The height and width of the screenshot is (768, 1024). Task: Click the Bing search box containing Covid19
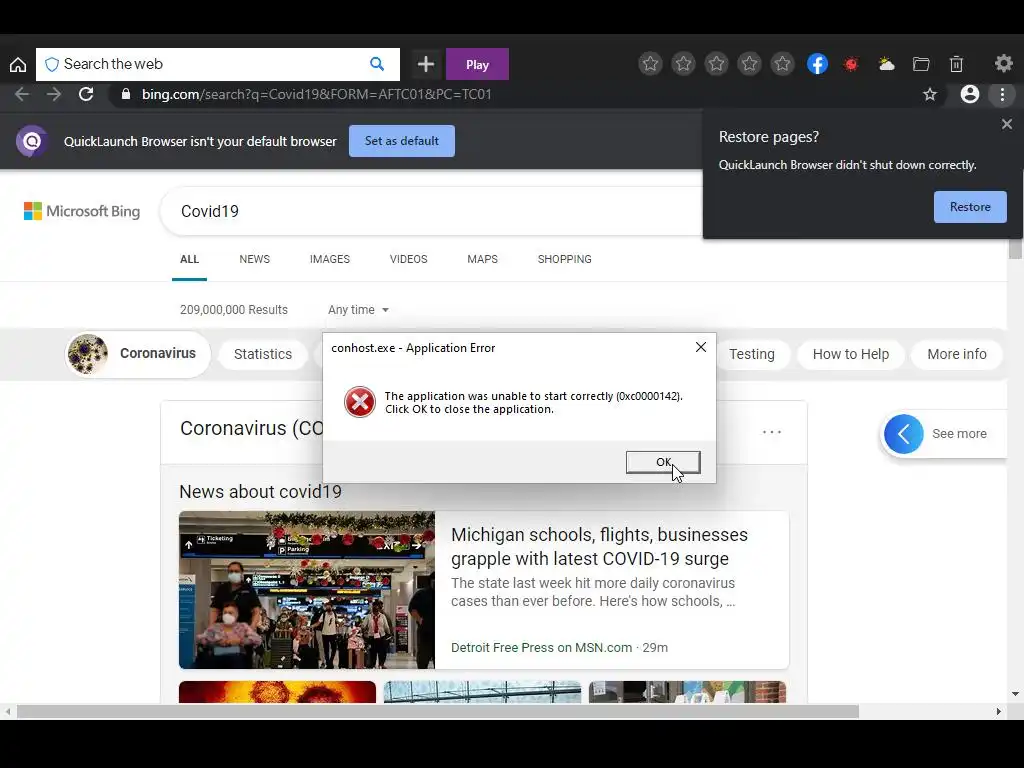pyautogui.click(x=431, y=211)
